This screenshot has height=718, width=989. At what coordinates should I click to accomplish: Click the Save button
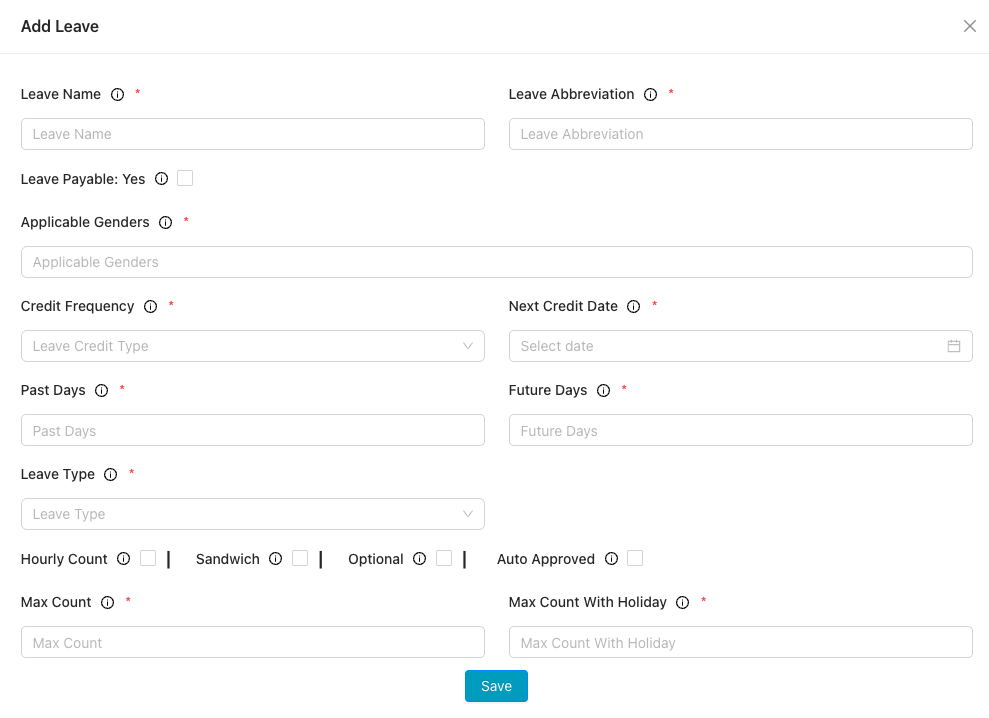click(x=496, y=686)
